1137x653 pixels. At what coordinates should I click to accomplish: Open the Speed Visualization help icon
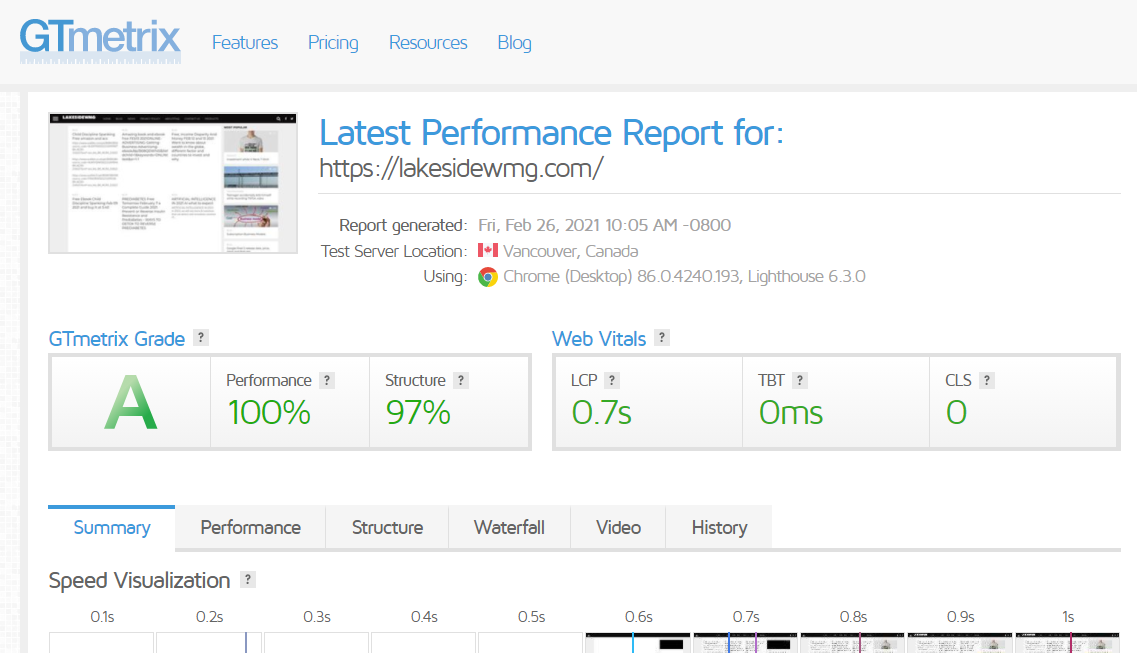[248, 580]
